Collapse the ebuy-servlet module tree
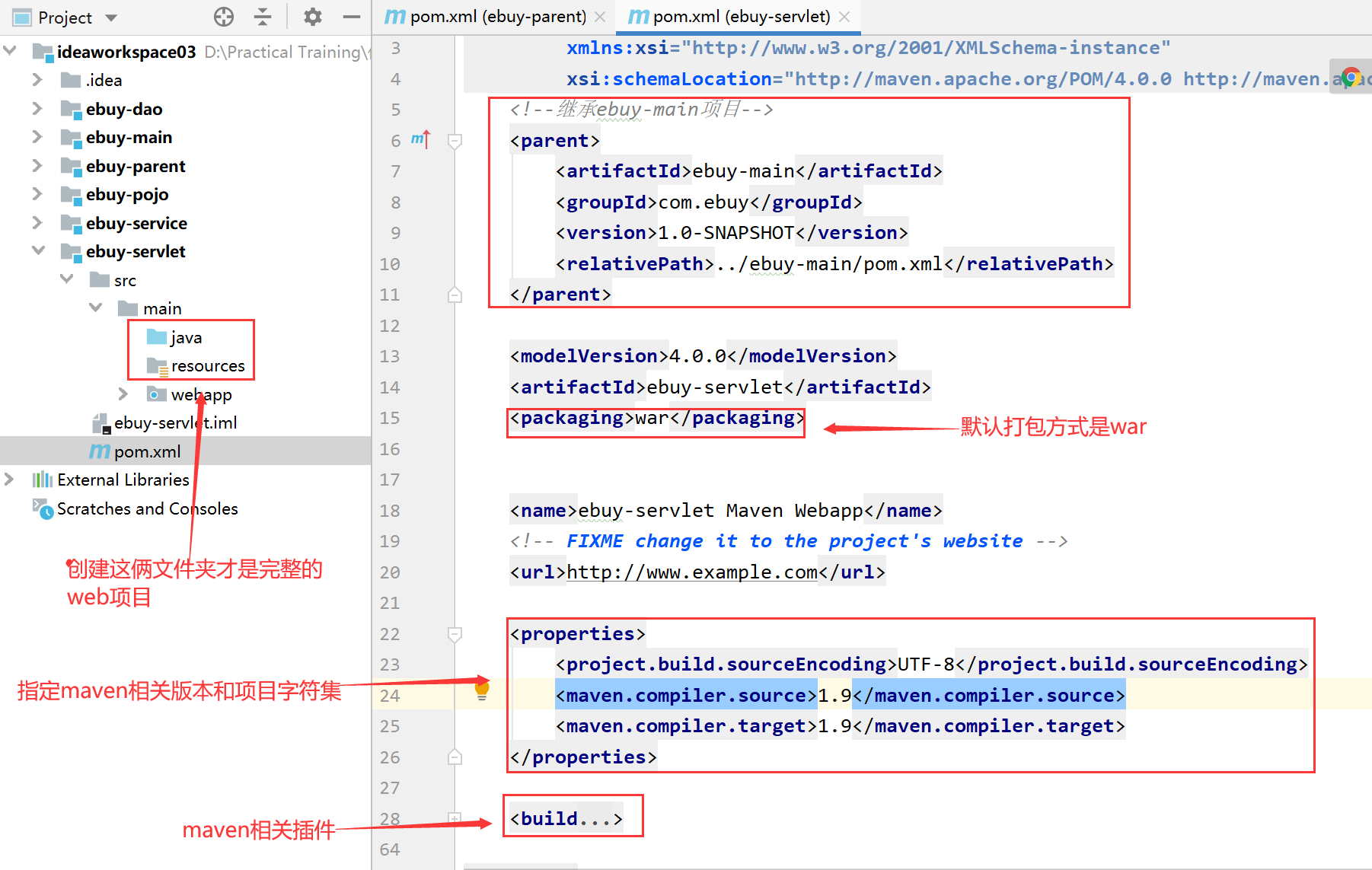Image resolution: width=1372 pixels, height=870 pixels. point(38,251)
